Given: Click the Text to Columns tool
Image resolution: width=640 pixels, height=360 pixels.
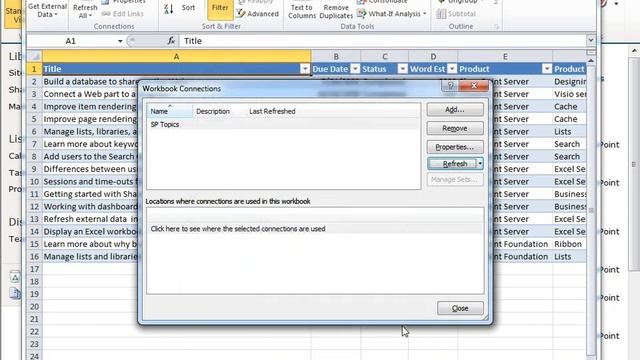Looking at the screenshot, I should pos(302,10).
